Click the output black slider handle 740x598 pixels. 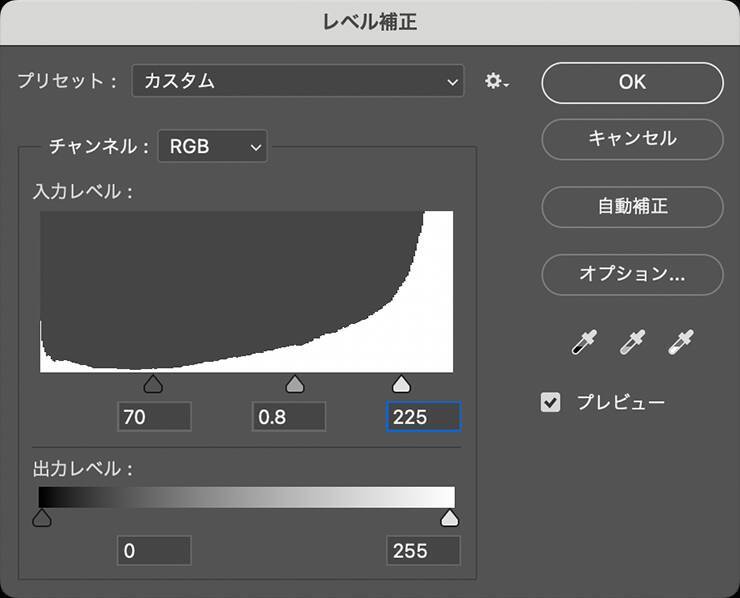tap(41, 517)
